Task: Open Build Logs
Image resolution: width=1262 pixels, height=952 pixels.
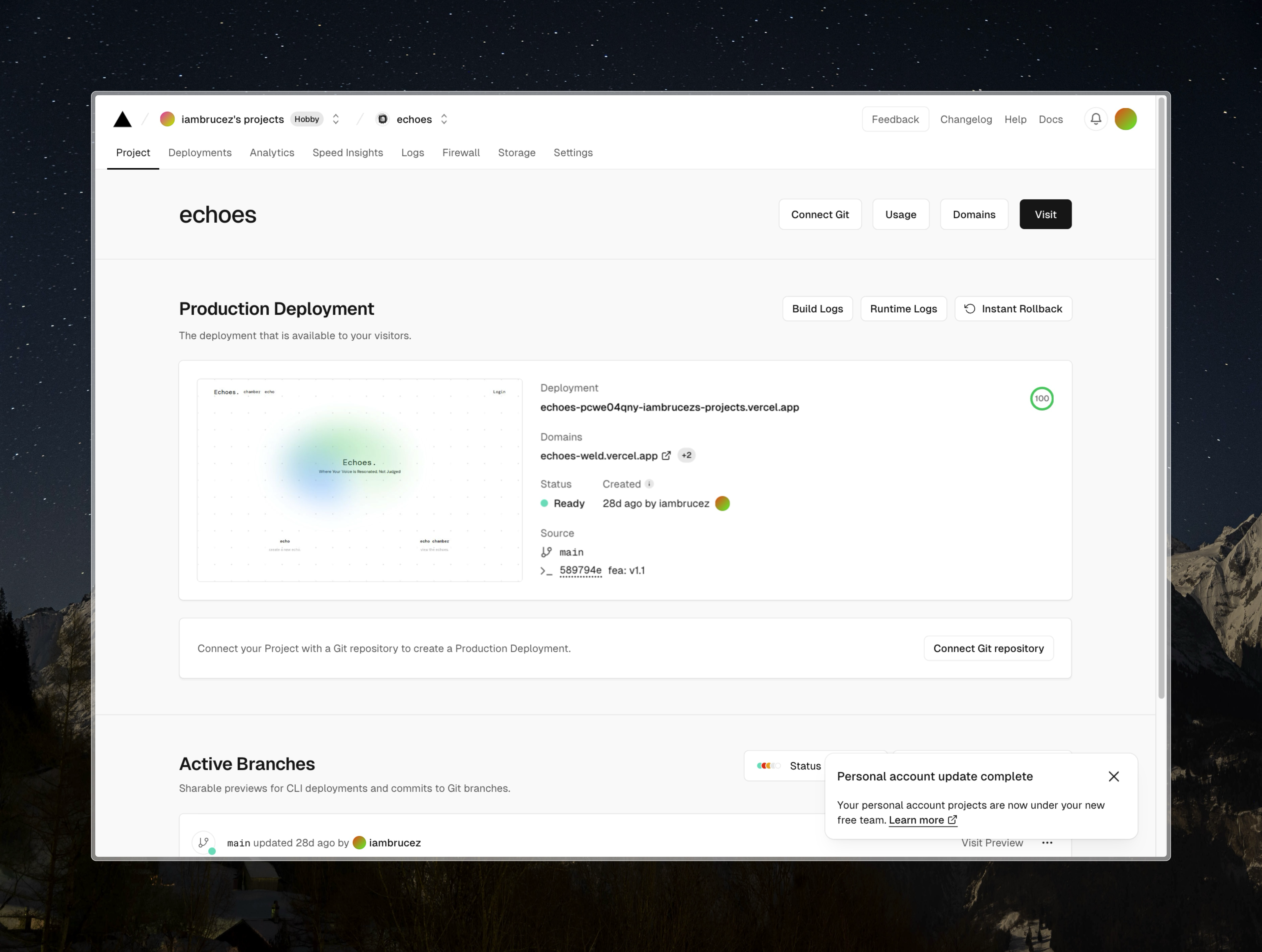Action: coord(817,309)
